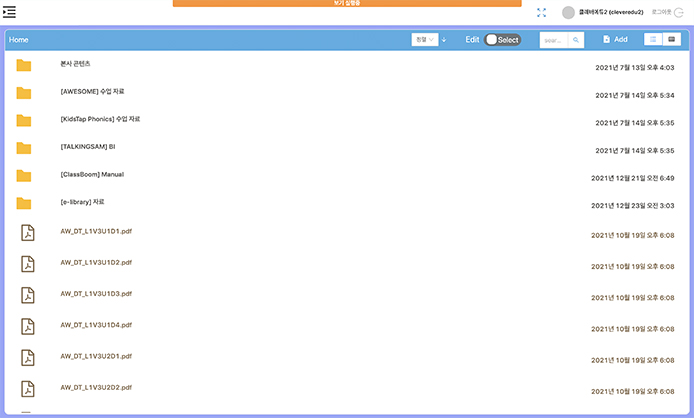This screenshot has width=694, height=418.
Task: Click the user profile avatar
Action: [569, 13]
